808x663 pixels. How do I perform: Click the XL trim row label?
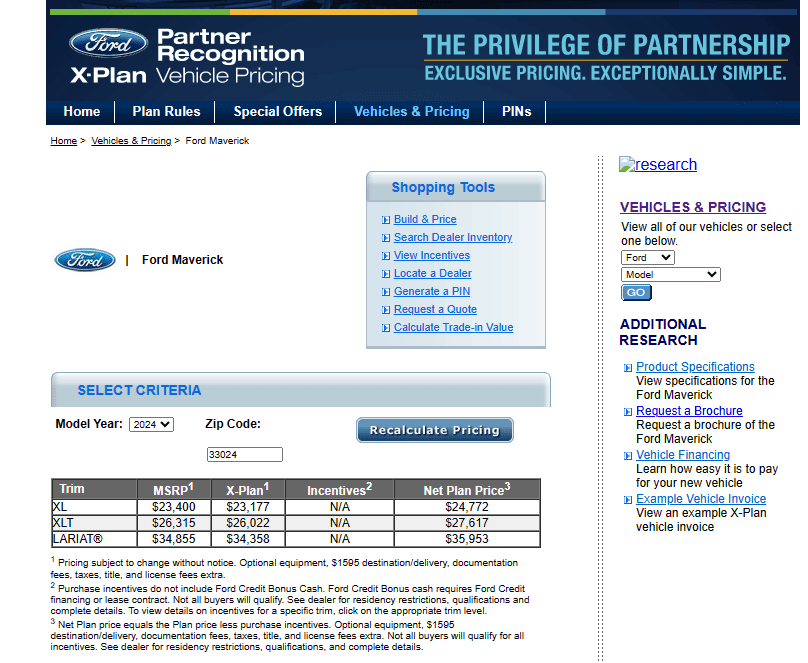(x=60, y=507)
